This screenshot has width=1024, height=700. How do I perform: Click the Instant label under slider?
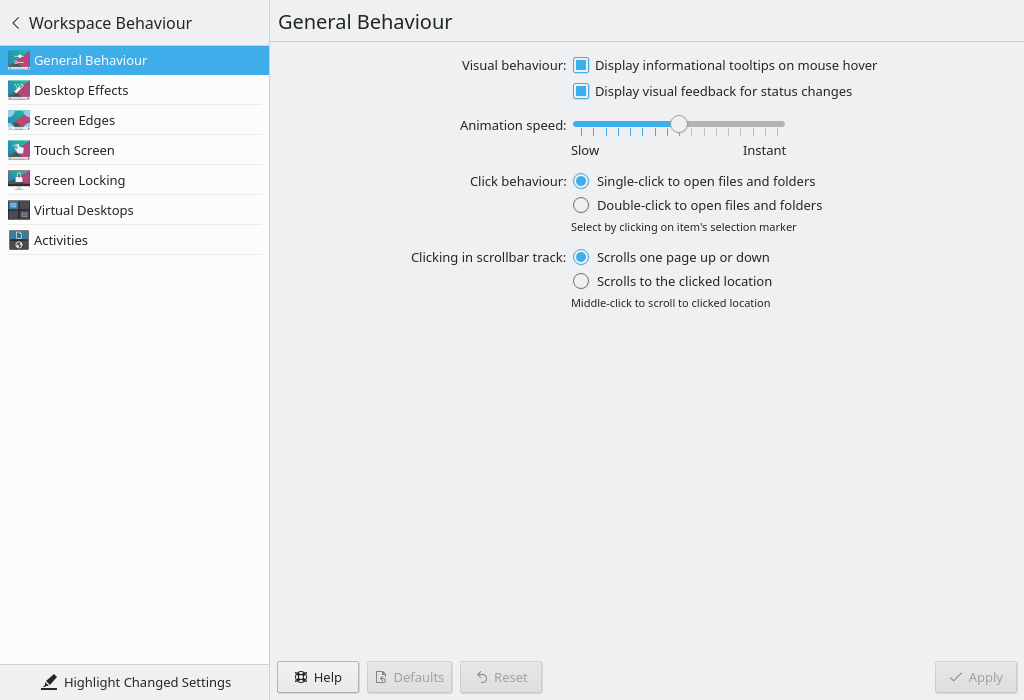coord(764,151)
